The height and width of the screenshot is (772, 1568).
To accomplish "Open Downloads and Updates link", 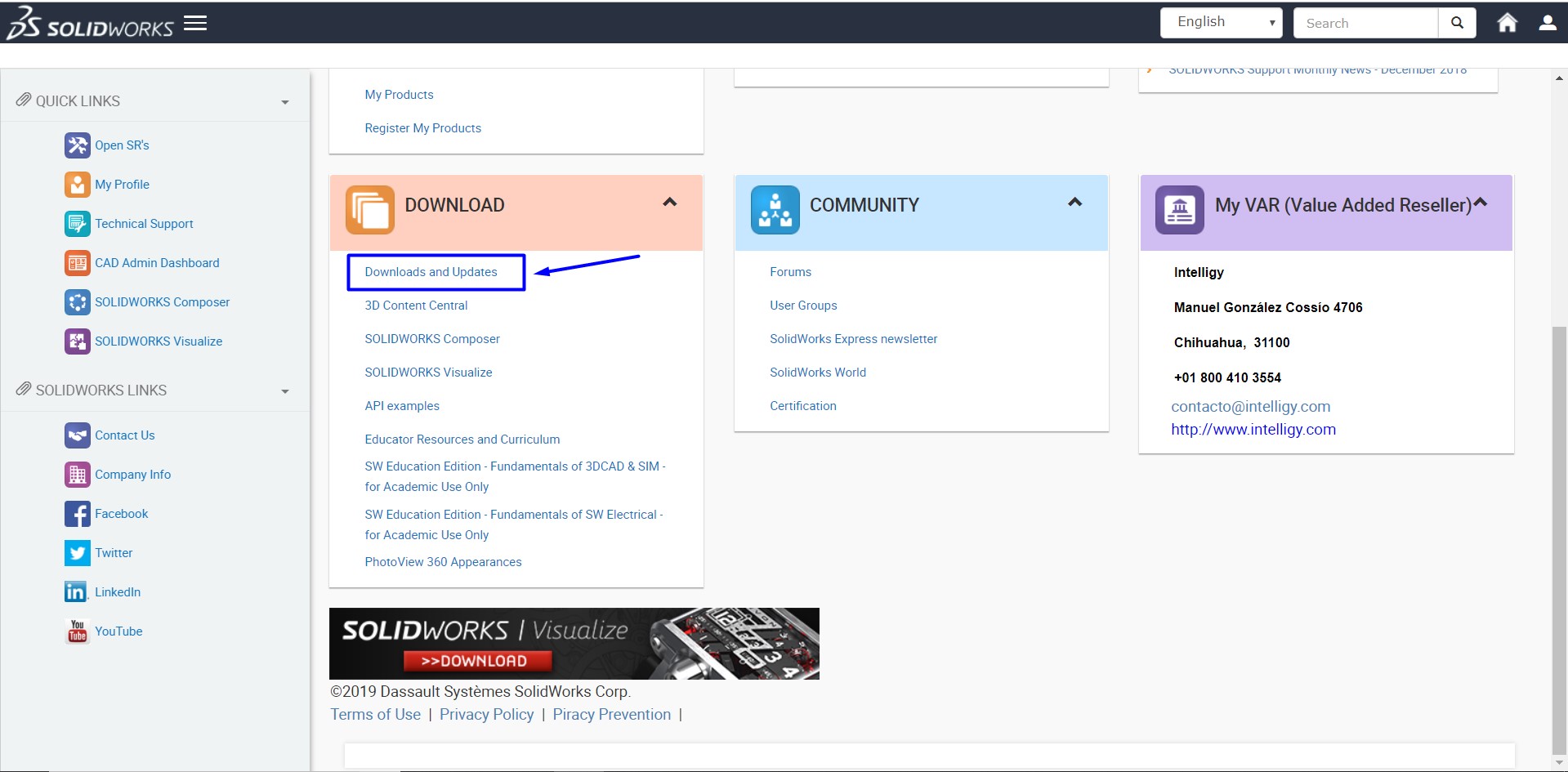I will click(431, 272).
